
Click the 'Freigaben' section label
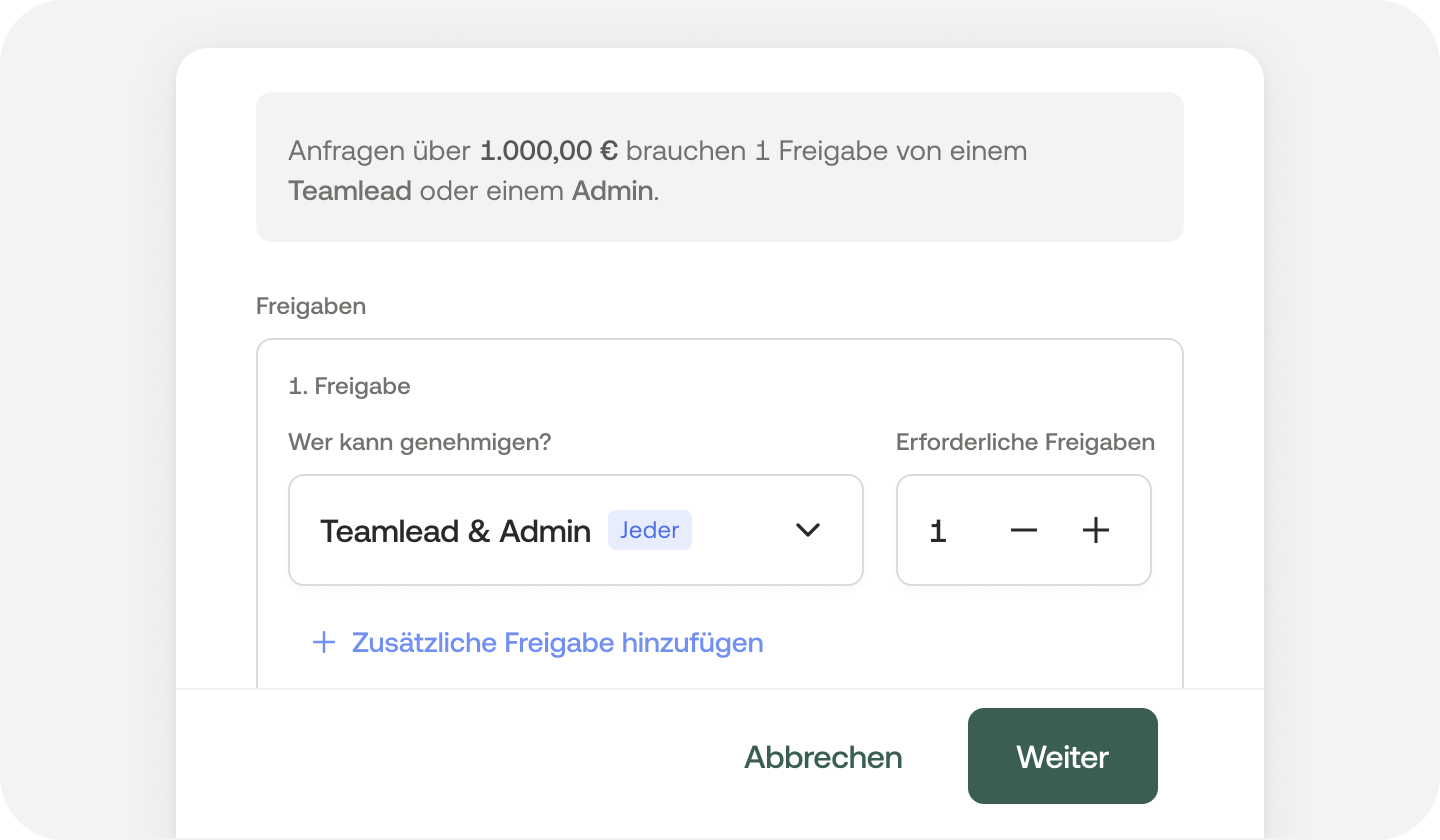tap(311, 306)
